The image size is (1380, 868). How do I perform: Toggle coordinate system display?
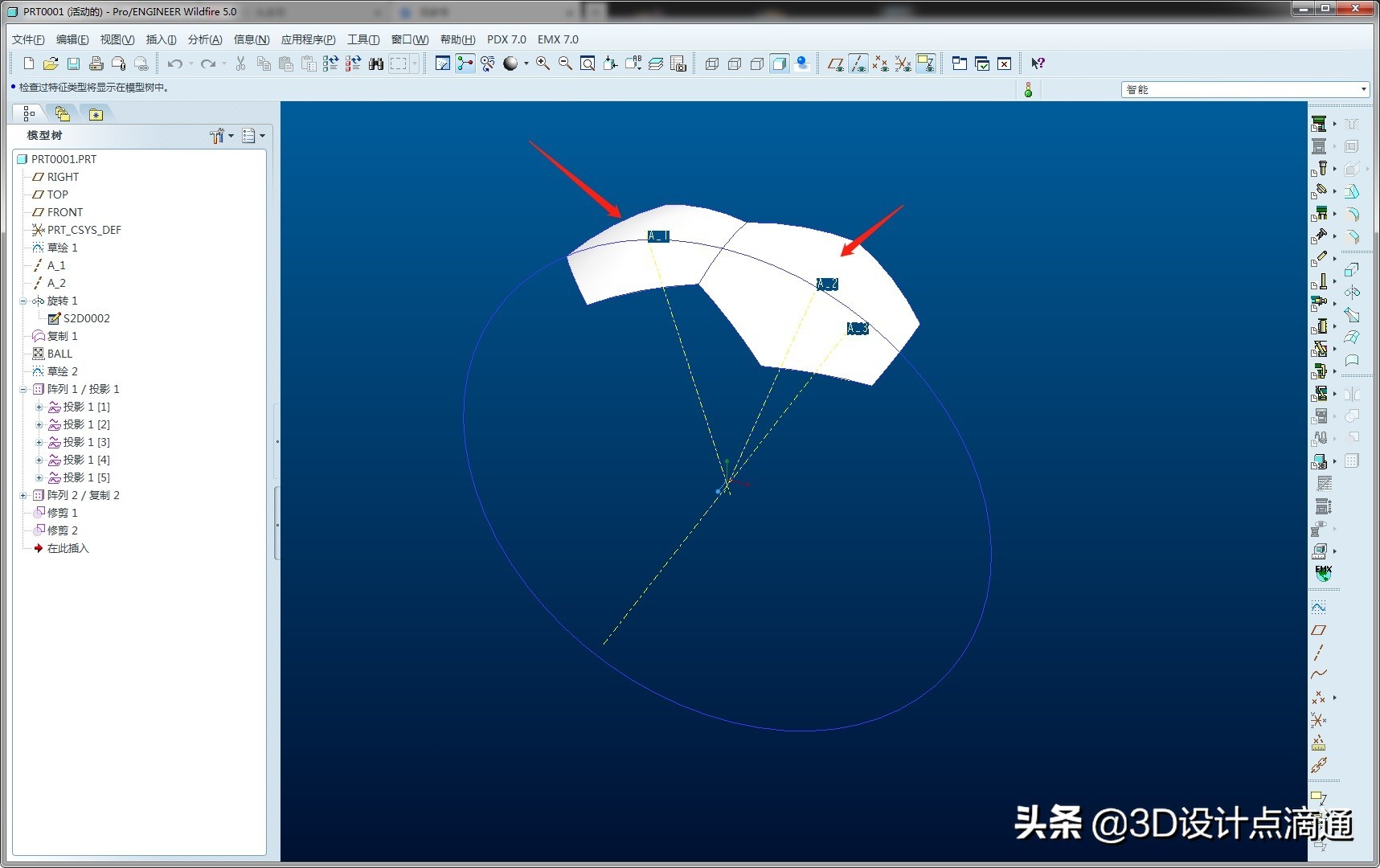click(903, 63)
